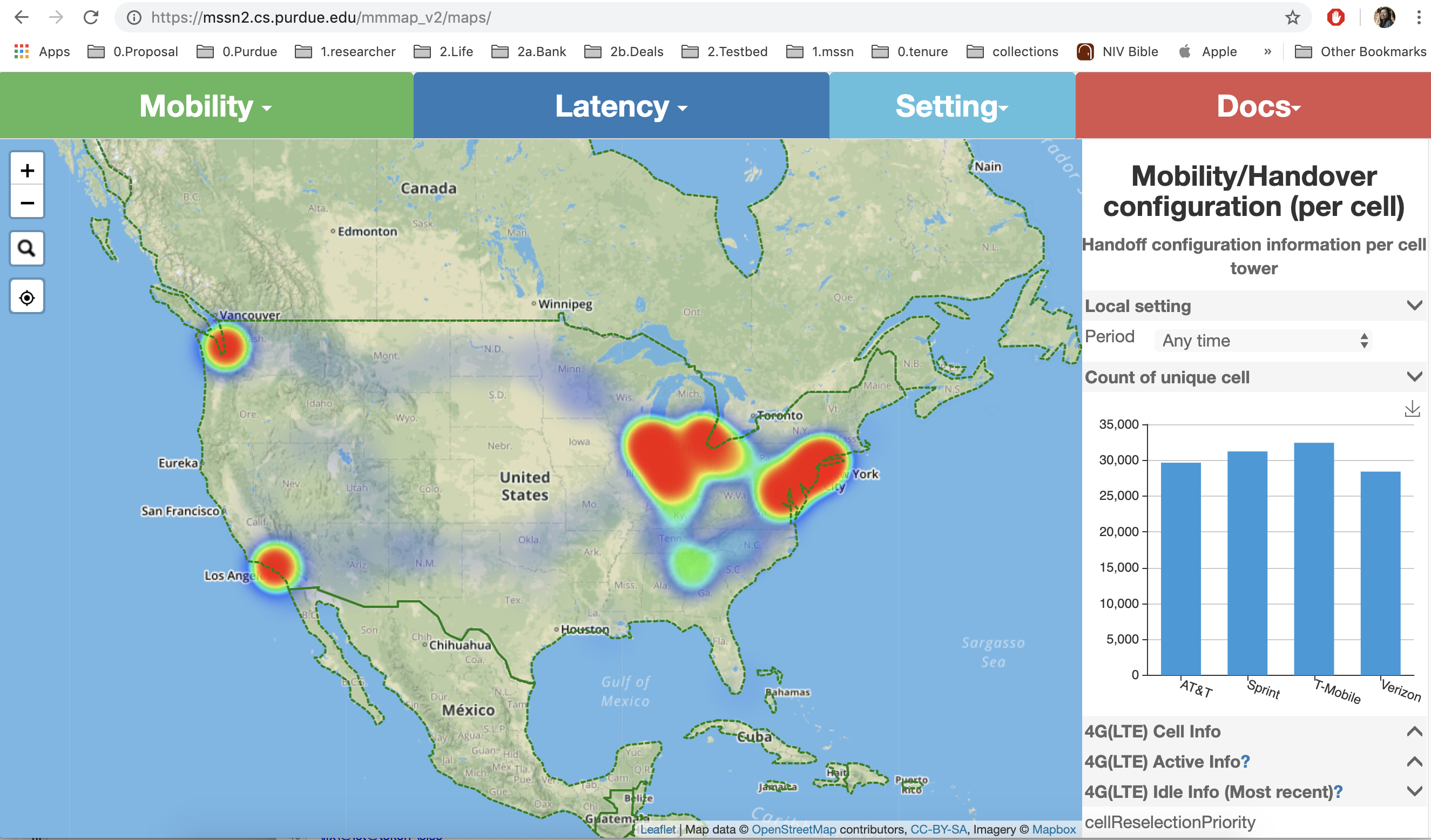Open 0.Proposal bookmark folder
Image resolution: width=1431 pixels, height=840 pixels.
[x=132, y=52]
